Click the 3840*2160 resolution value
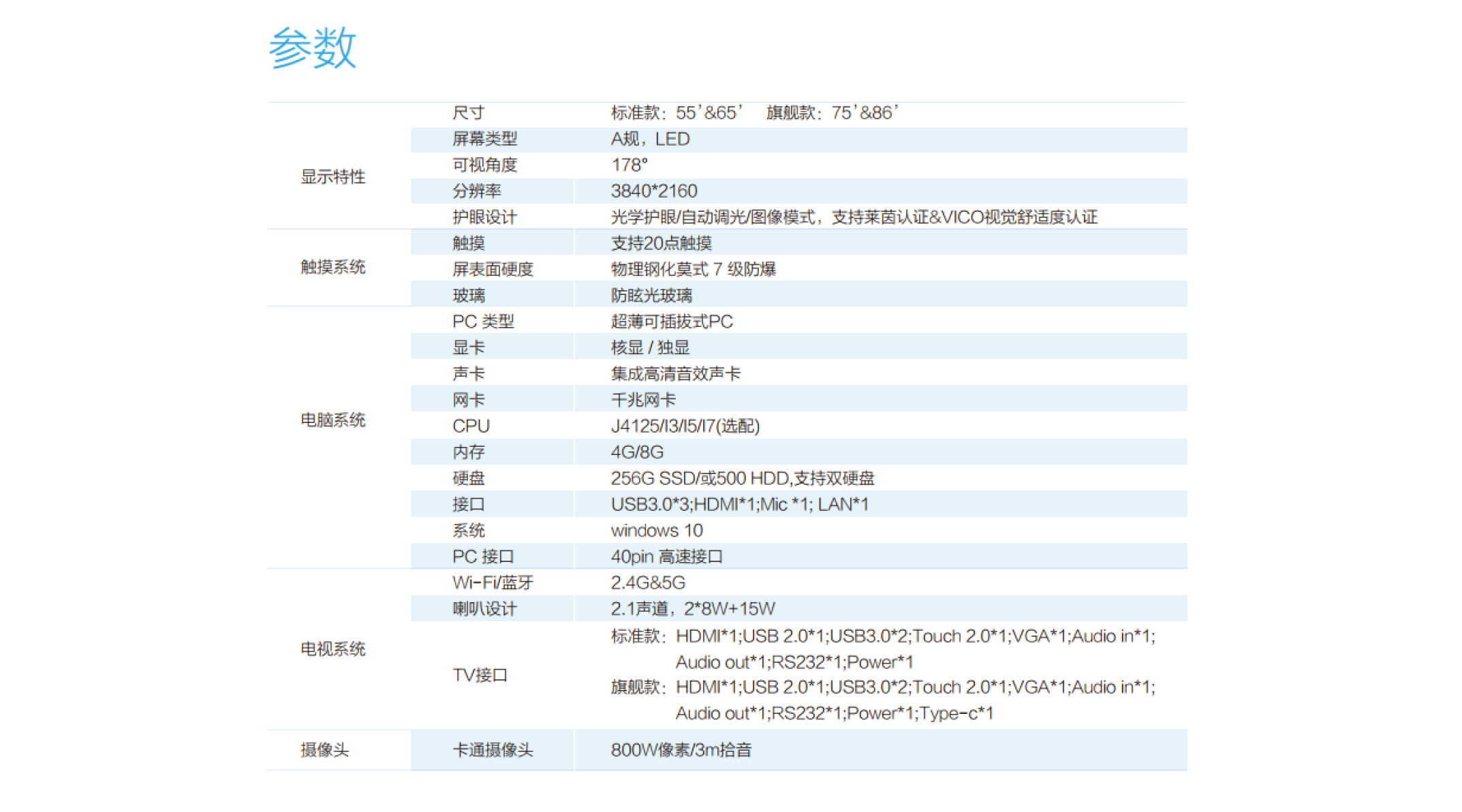1462x812 pixels. click(654, 191)
